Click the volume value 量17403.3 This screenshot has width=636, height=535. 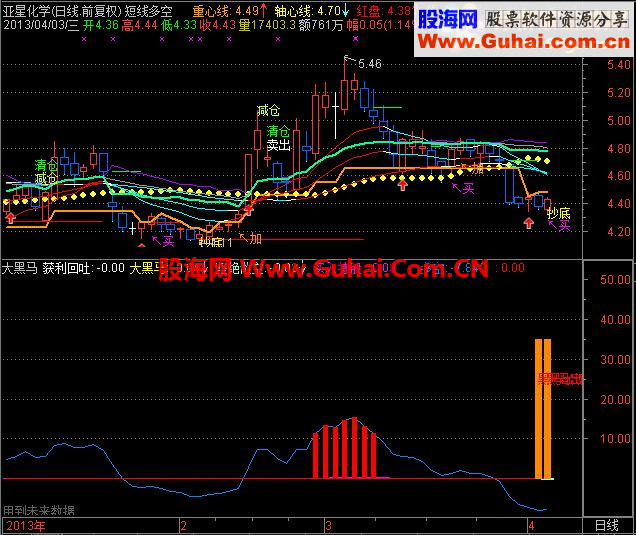pyautogui.click(x=267, y=25)
